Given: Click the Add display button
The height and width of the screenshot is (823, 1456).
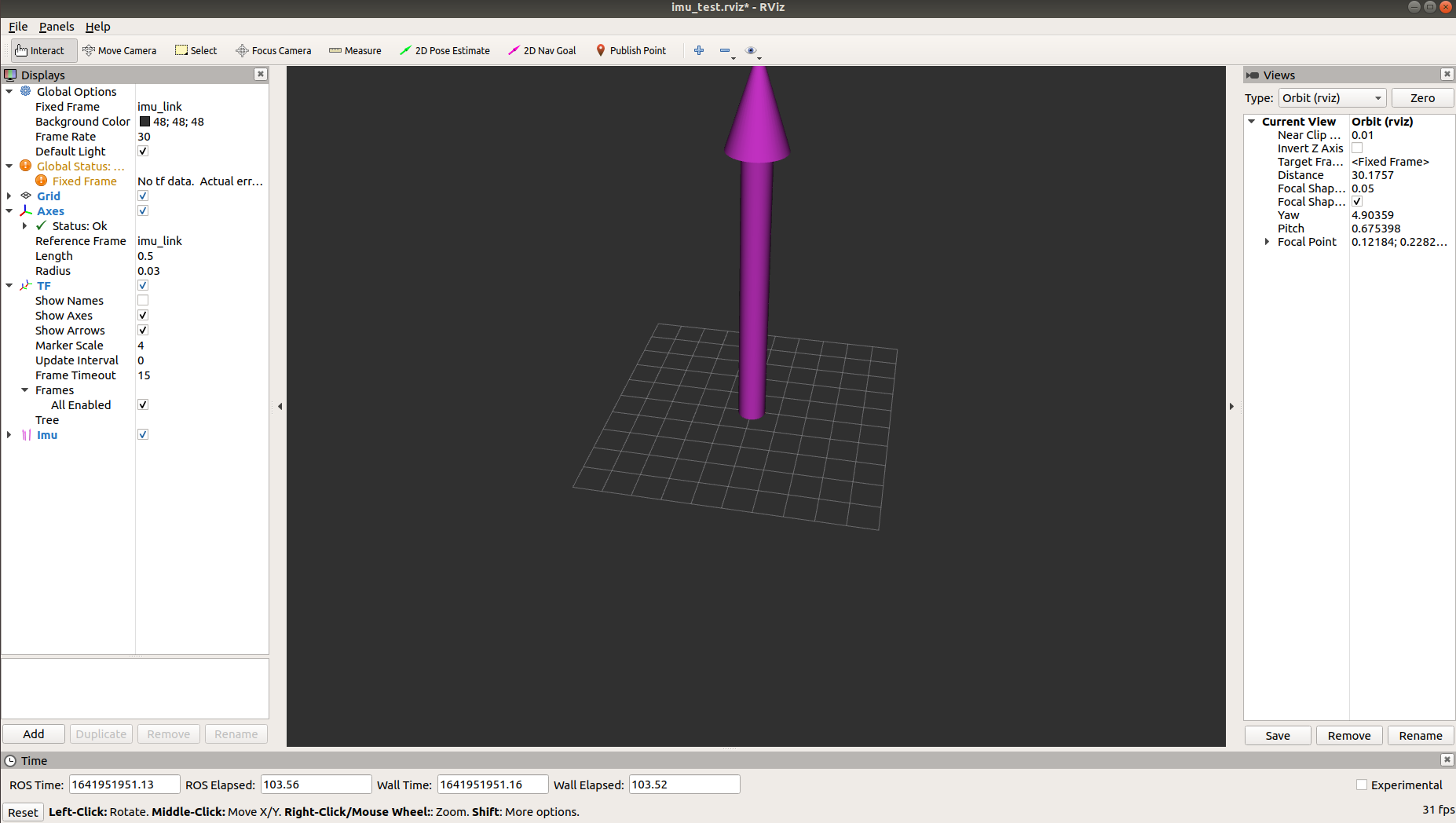Looking at the screenshot, I should click(34, 733).
